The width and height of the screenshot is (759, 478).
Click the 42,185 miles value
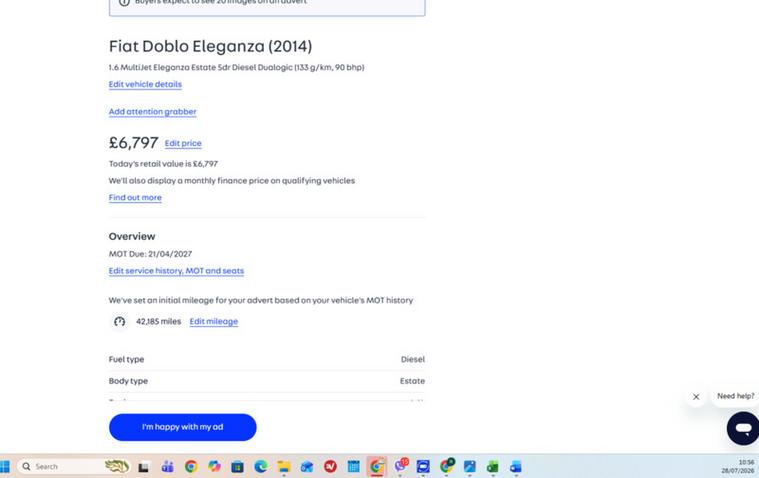[158, 322]
